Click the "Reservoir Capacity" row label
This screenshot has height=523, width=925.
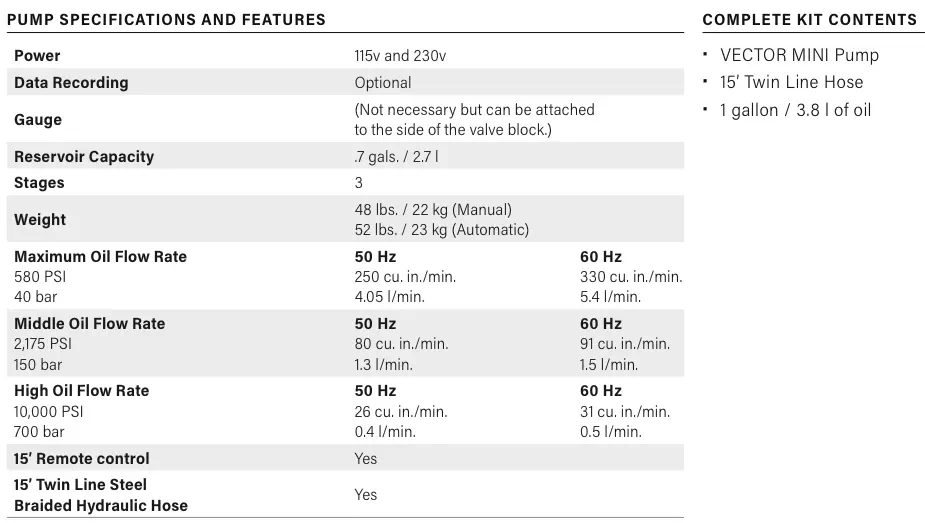pyautogui.click(x=84, y=156)
